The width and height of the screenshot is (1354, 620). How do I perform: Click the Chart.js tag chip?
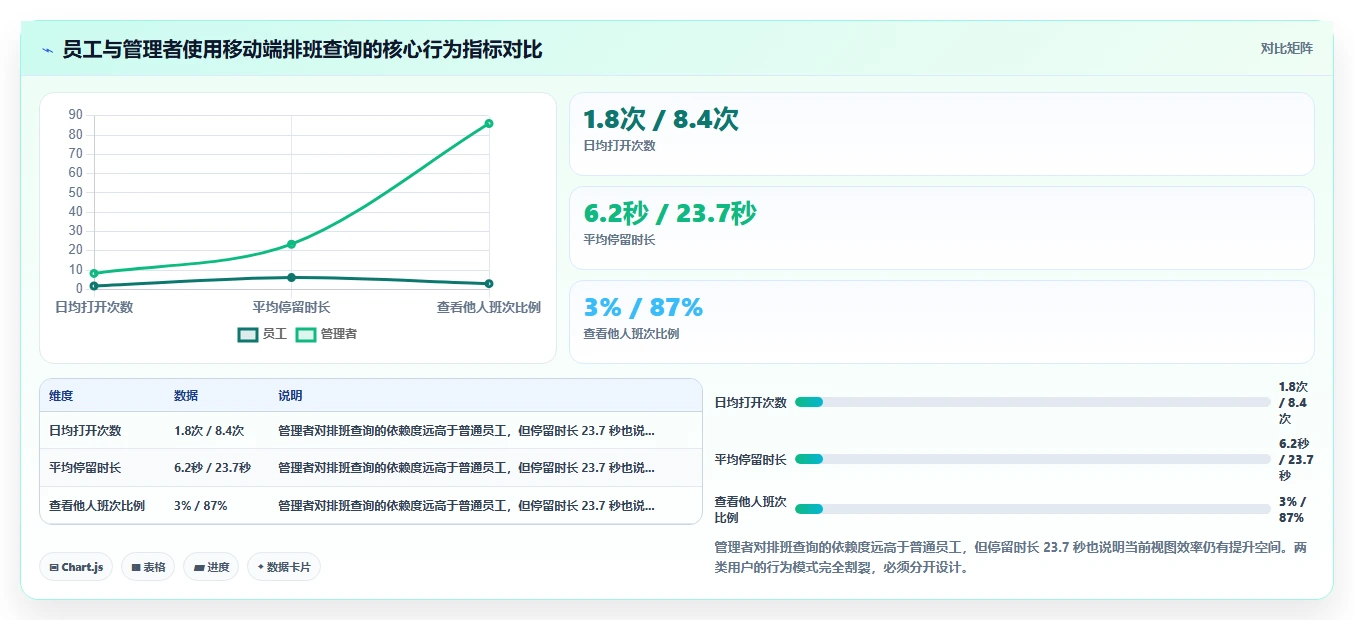click(77, 567)
